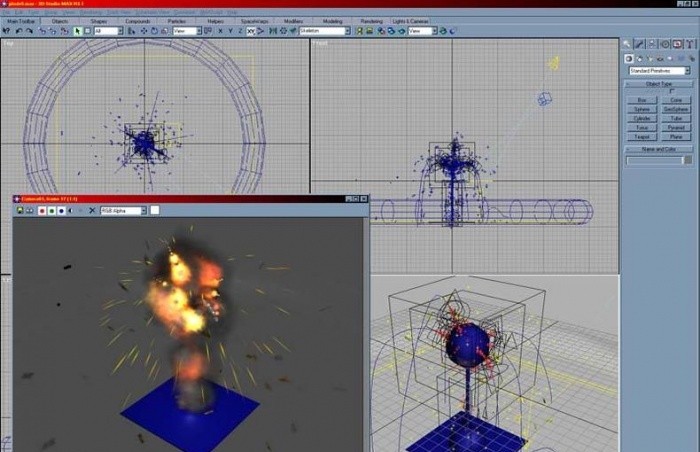This screenshot has height=452, width=700.
Task: Click the Name and Color rollout header
Action: pos(658,148)
